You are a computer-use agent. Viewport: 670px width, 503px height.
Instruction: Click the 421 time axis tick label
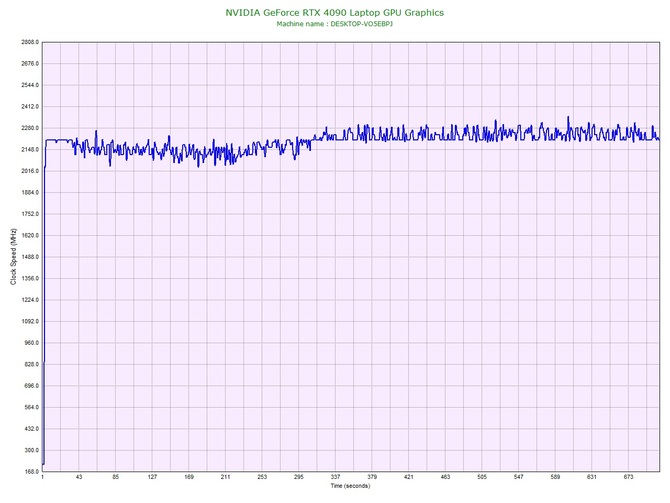click(x=409, y=477)
